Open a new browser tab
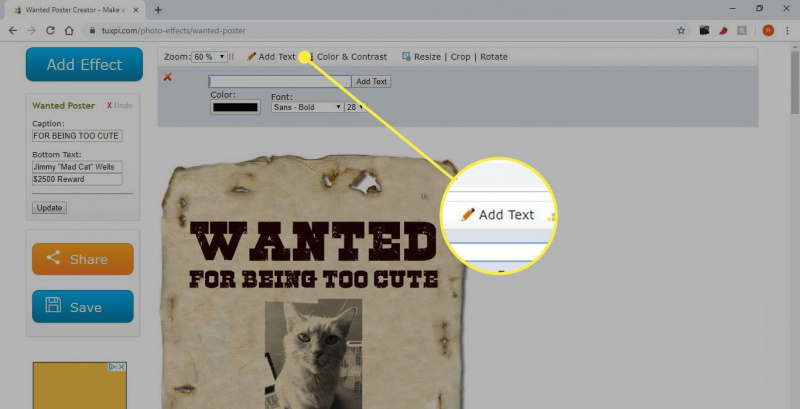 click(158, 10)
